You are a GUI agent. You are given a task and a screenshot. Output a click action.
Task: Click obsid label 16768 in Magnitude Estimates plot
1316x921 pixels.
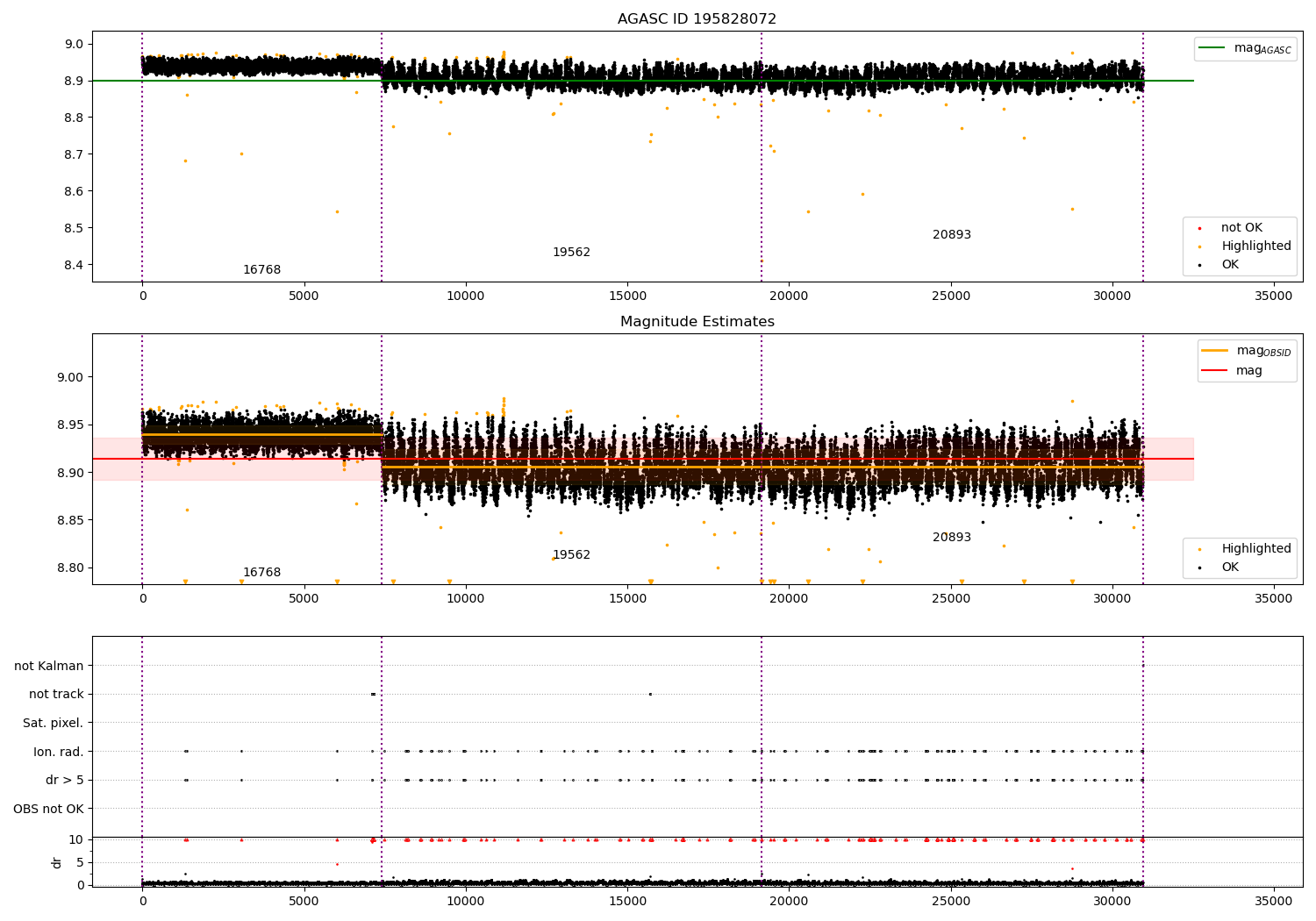tap(261, 573)
